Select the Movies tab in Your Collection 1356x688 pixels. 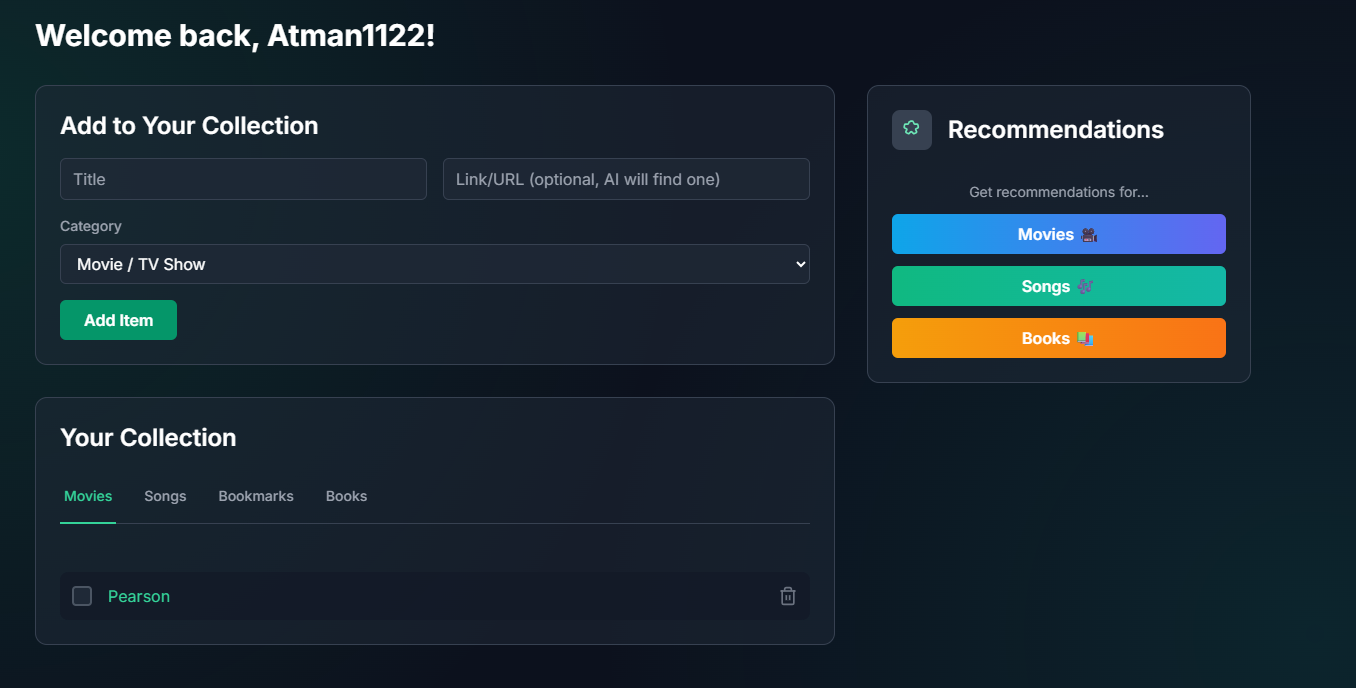pyautogui.click(x=88, y=496)
